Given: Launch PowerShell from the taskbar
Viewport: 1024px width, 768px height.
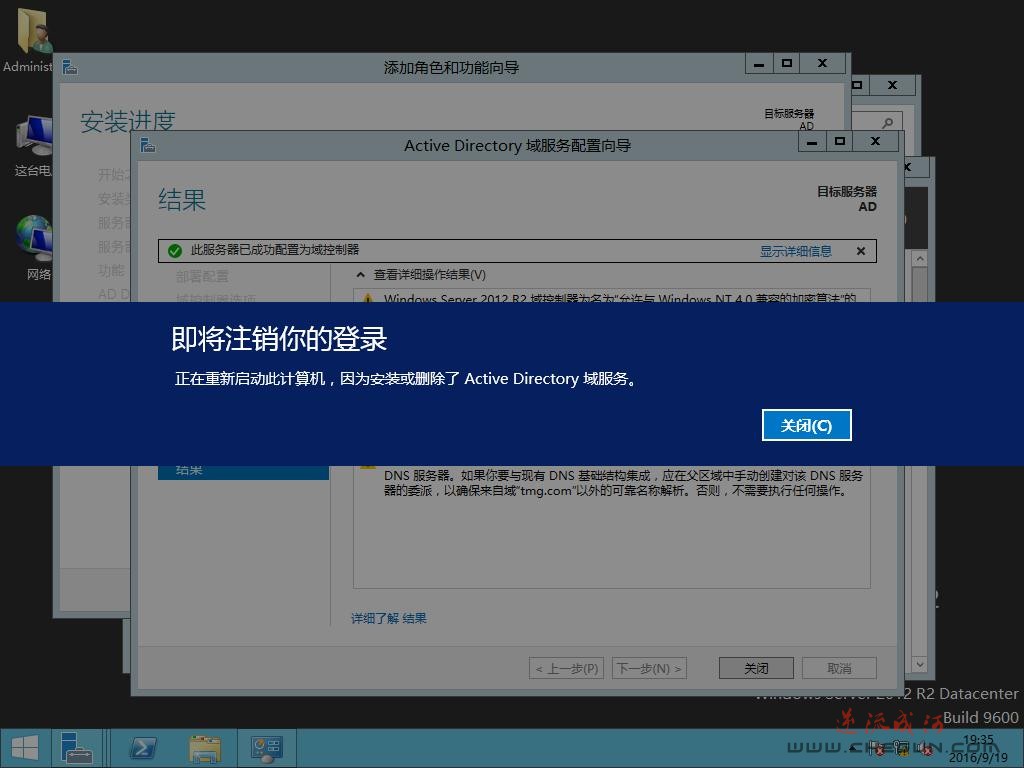Looking at the screenshot, I should (142, 748).
